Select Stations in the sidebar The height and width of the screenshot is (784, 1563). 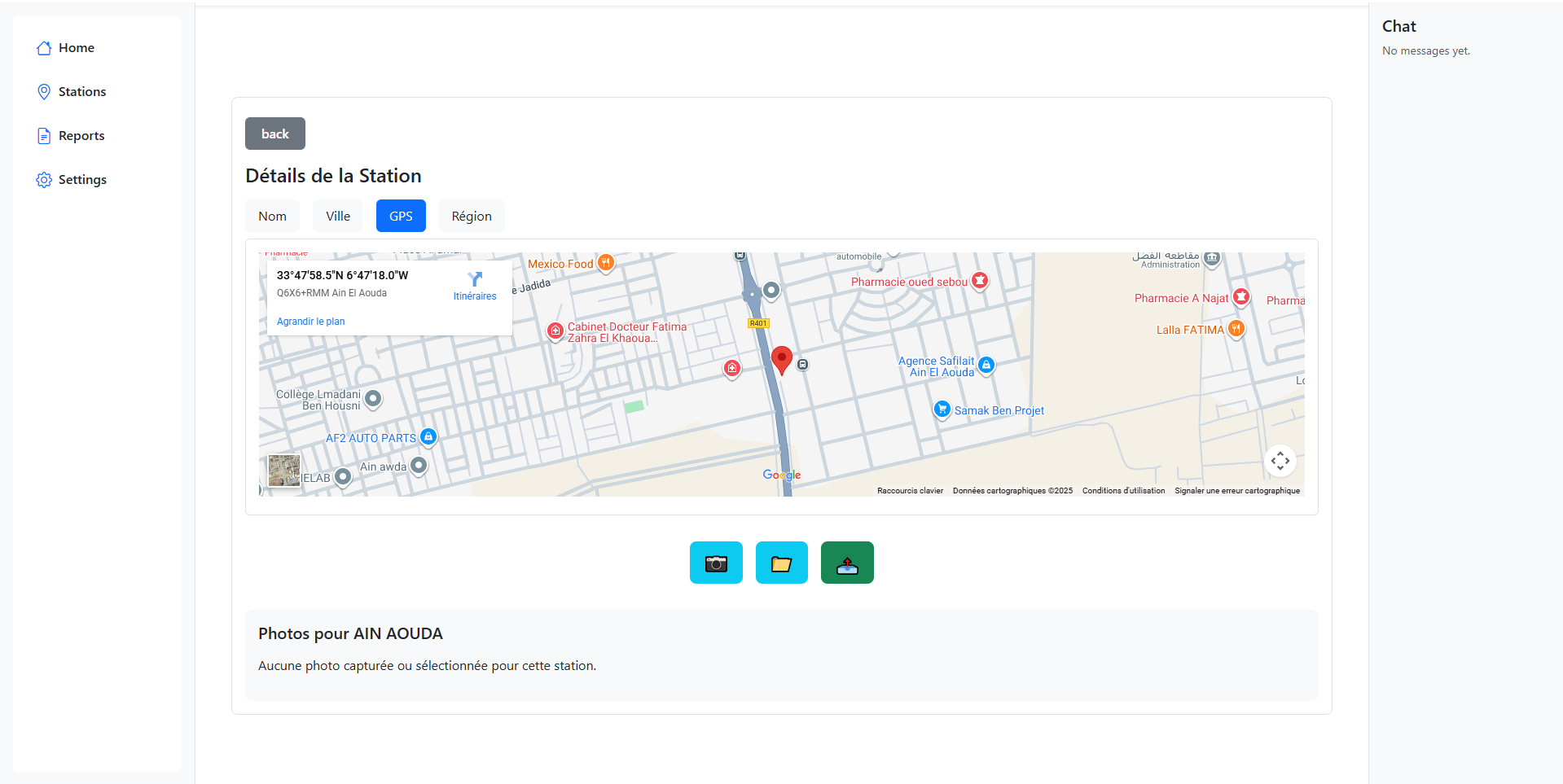(81, 91)
